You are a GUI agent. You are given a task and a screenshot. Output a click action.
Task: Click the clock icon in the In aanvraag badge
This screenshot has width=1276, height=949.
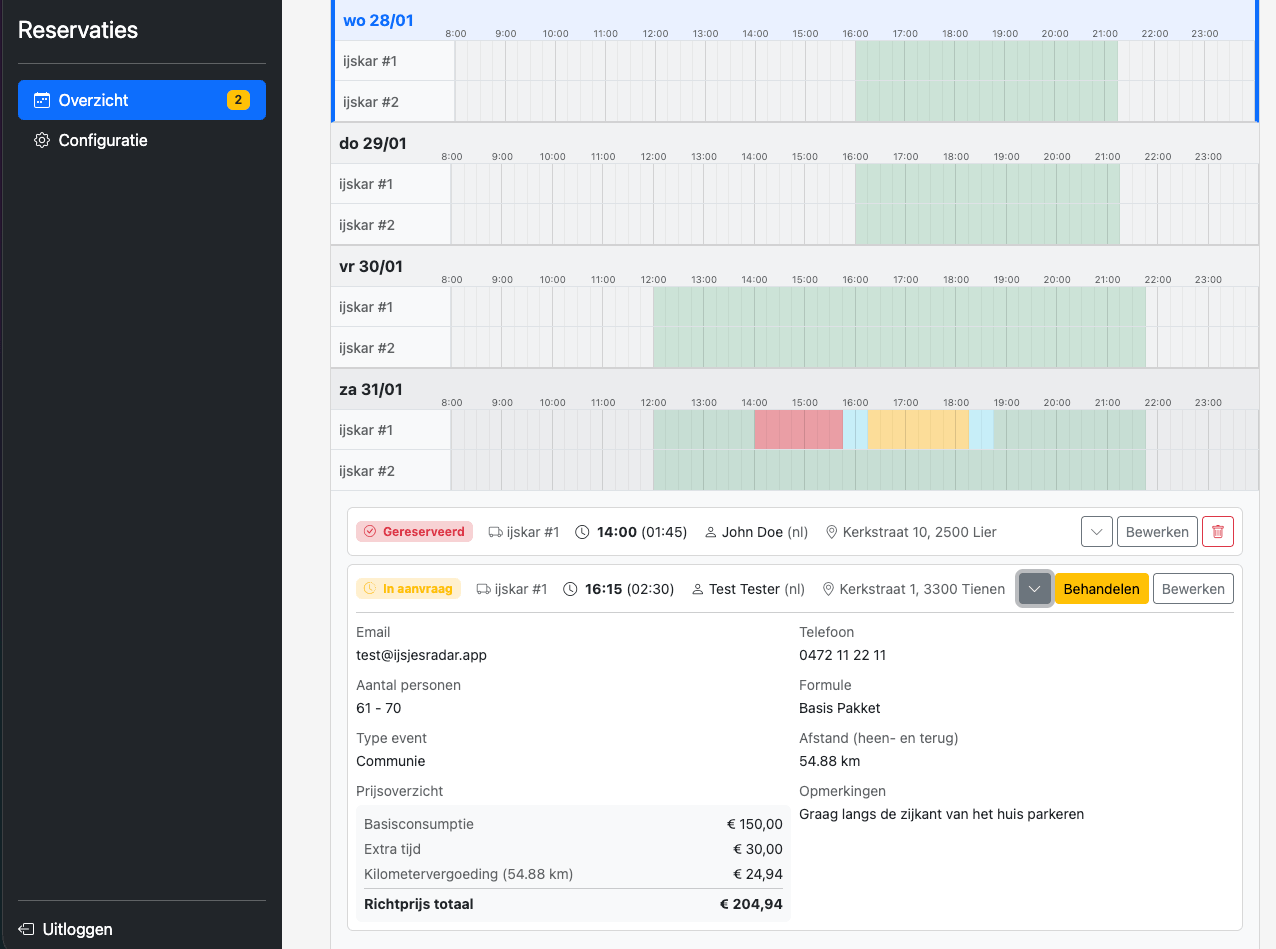[370, 589]
